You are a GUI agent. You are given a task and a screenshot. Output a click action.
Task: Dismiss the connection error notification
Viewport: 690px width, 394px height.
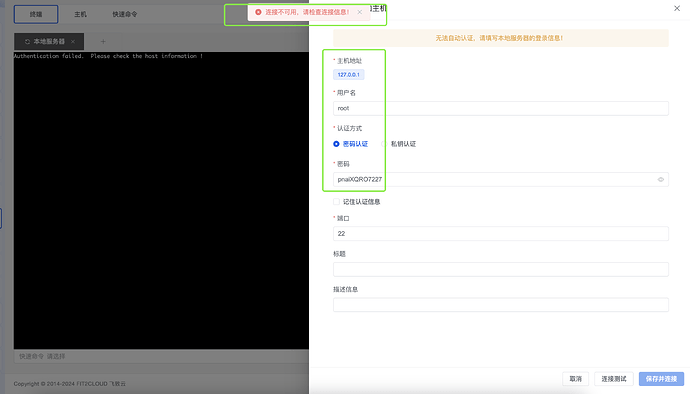(x=360, y=12)
